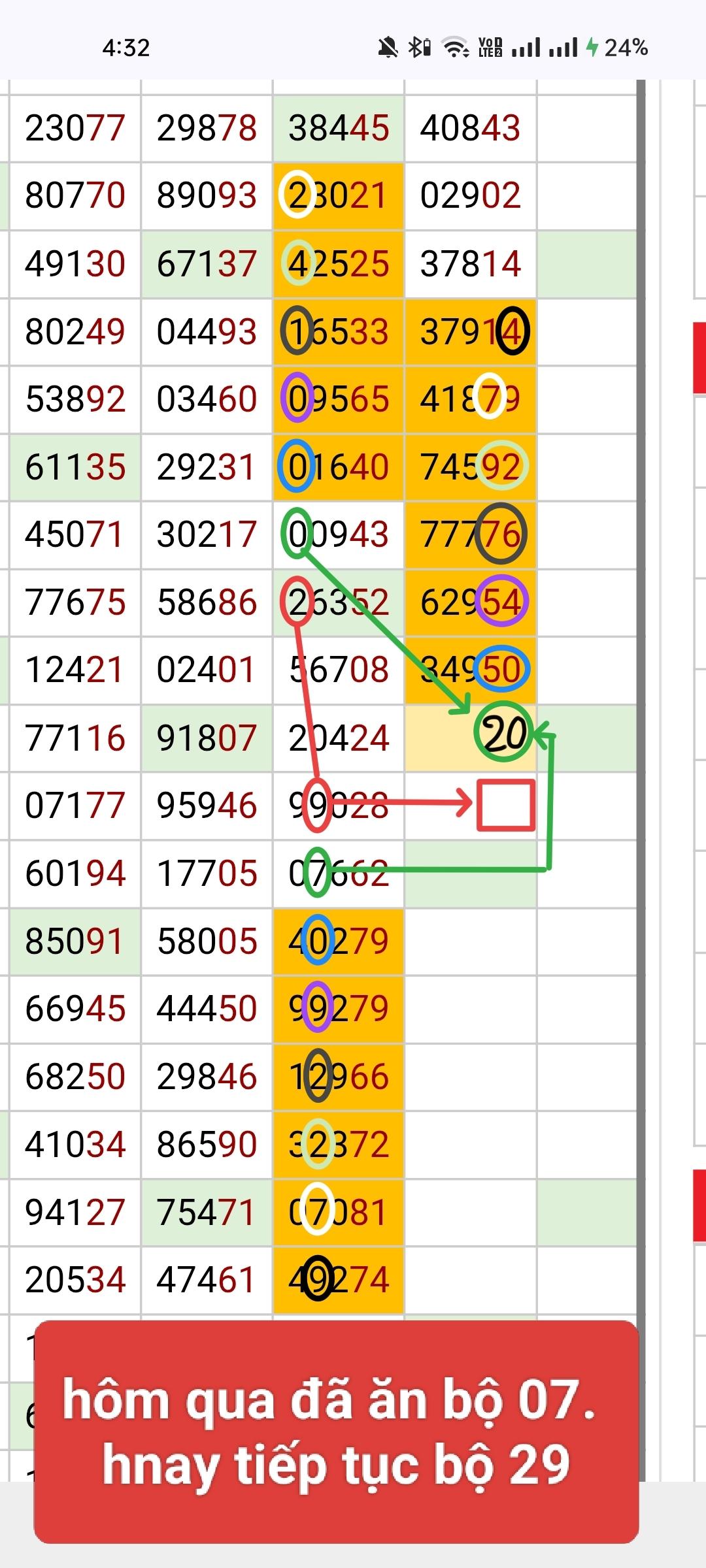Tap the 4:32 clock in status bar
706x1568 pixels.
tap(126, 48)
